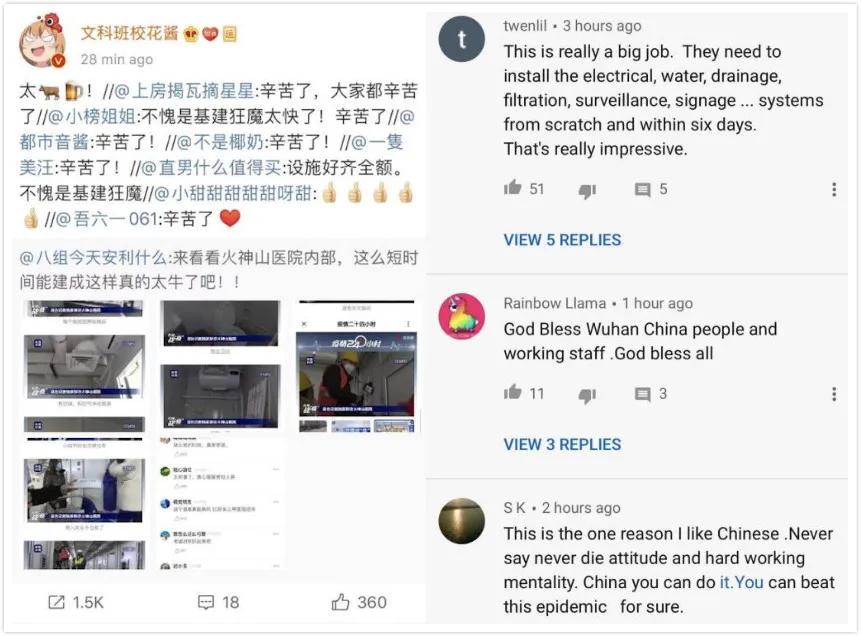Image resolution: width=861 pixels, height=636 pixels.
Task: Open reply icon on twenlil's comment
Action: (642, 190)
